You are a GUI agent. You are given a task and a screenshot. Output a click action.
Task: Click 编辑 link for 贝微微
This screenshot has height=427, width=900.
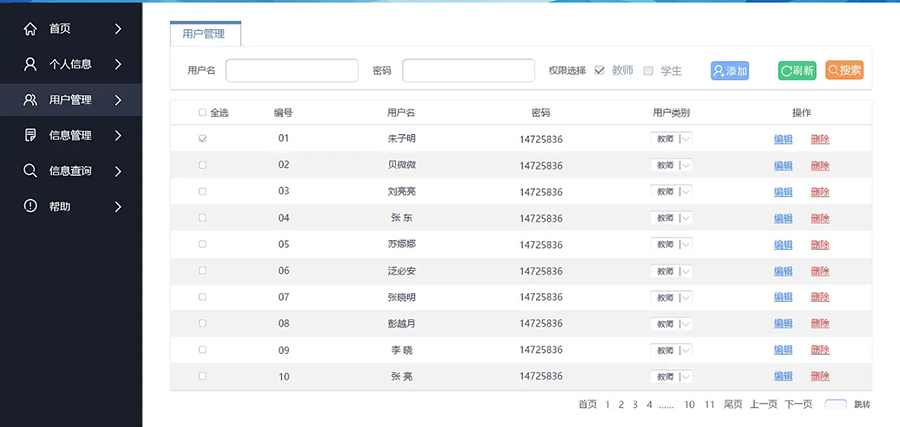click(783, 165)
